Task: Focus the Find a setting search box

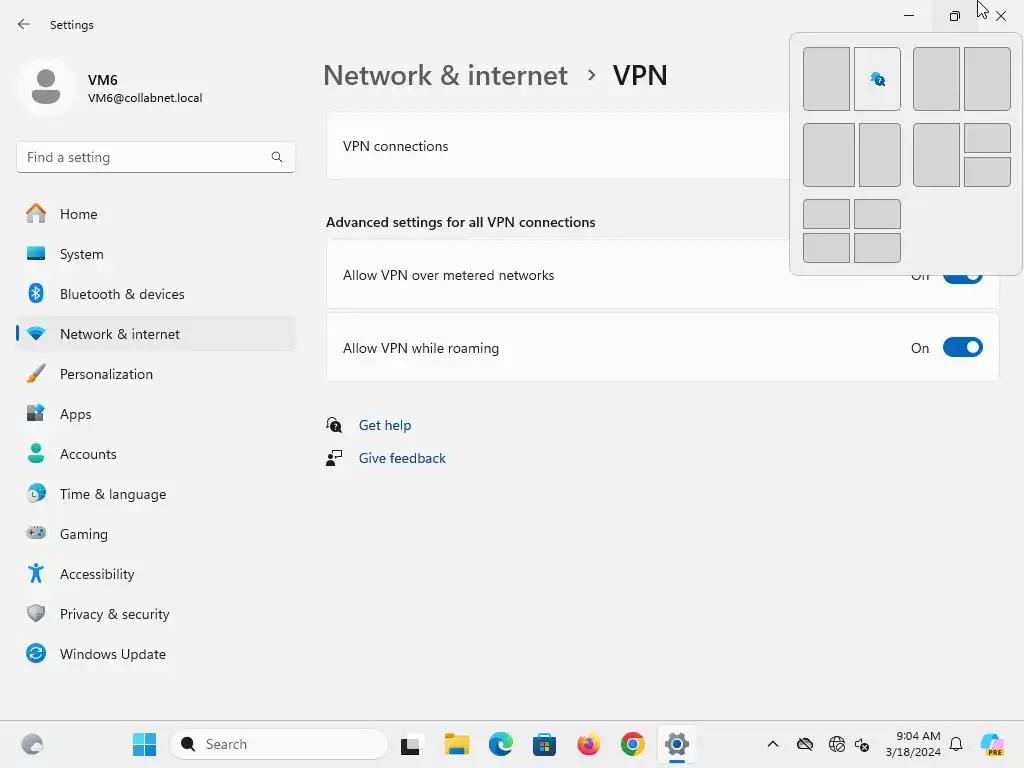Action: click(x=155, y=157)
